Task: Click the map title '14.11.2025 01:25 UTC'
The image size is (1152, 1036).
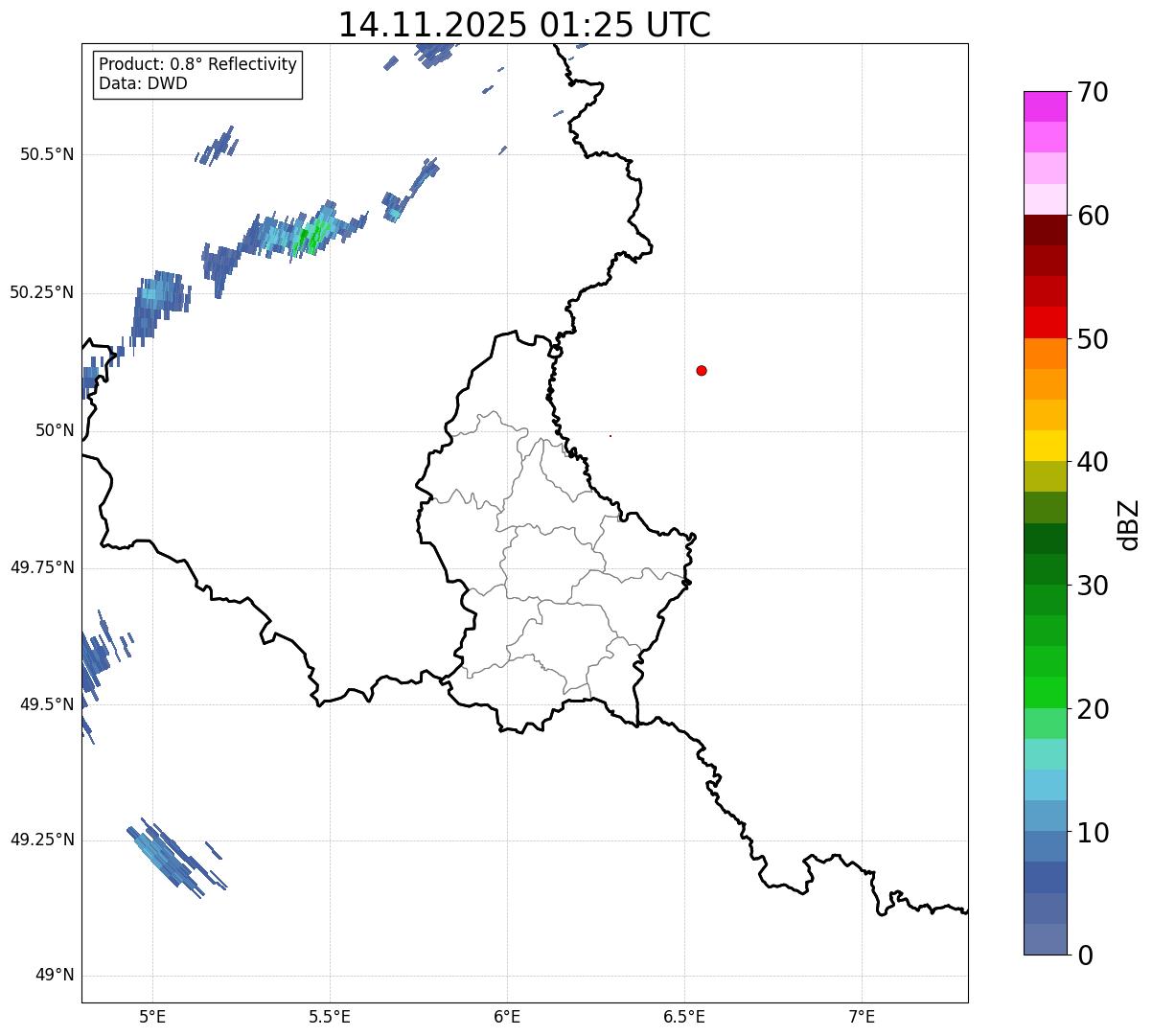Action: [x=524, y=24]
